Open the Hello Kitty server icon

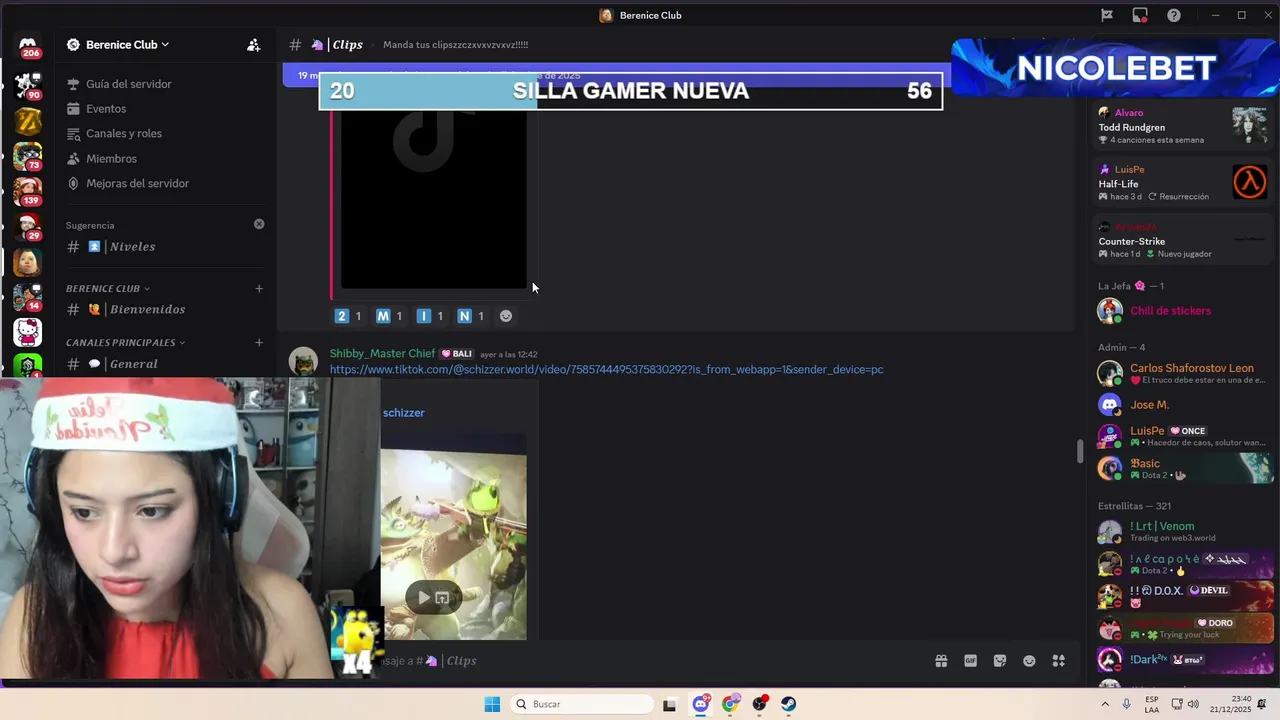pyautogui.click(x=28, y=332)
